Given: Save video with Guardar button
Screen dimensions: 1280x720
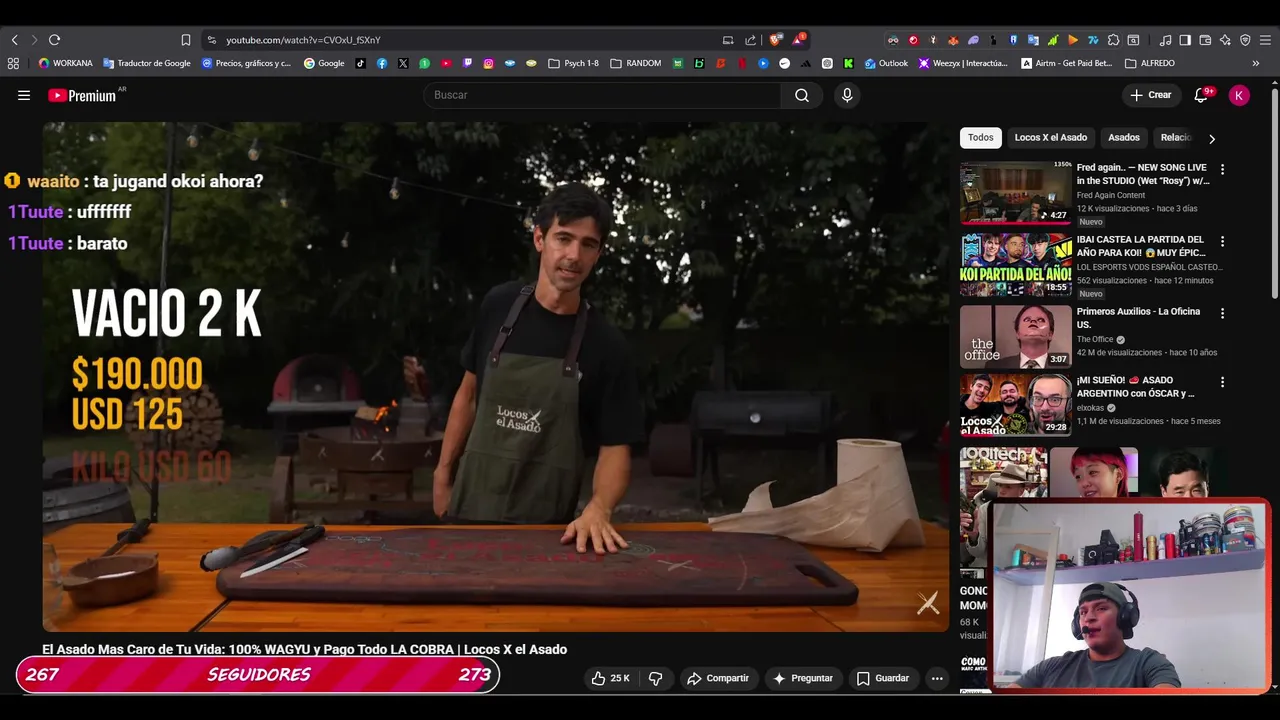Looking at the screenshot, I should tap(883, 678).
